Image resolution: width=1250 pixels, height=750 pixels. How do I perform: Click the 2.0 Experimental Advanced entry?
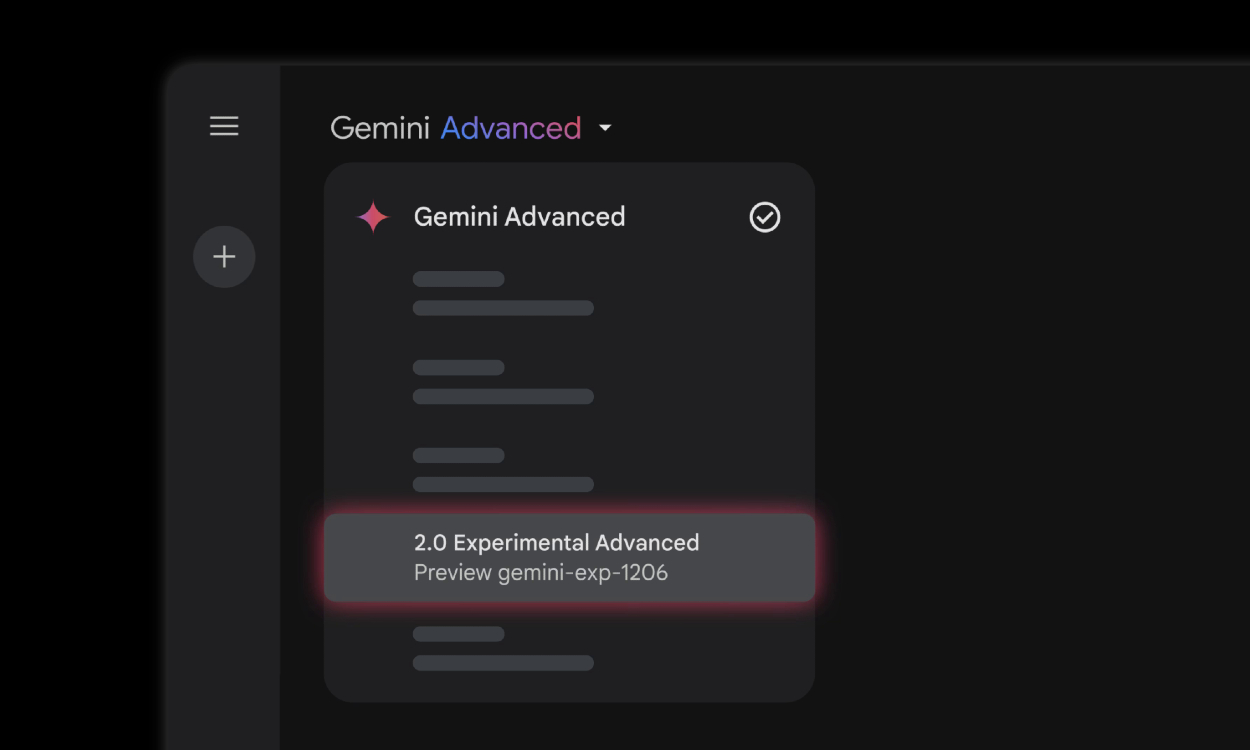pyautogui.click(x=557, y=542)
